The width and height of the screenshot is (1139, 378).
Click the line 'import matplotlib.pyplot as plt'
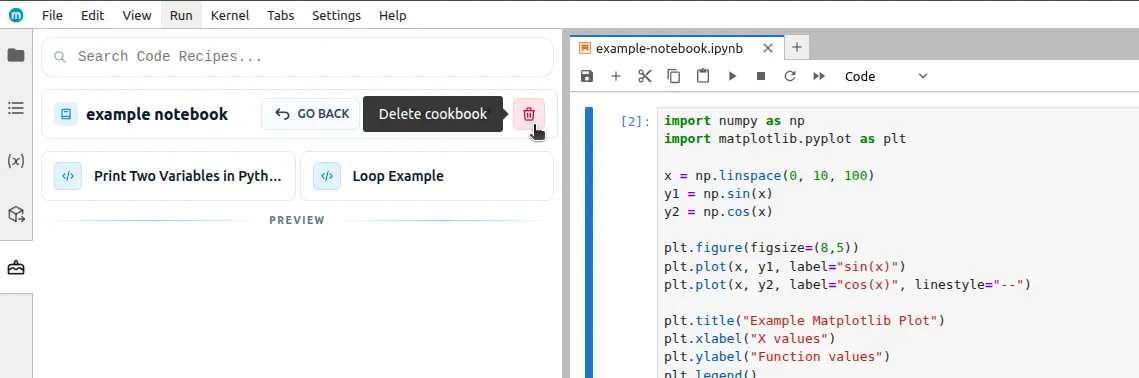(785, 138)
